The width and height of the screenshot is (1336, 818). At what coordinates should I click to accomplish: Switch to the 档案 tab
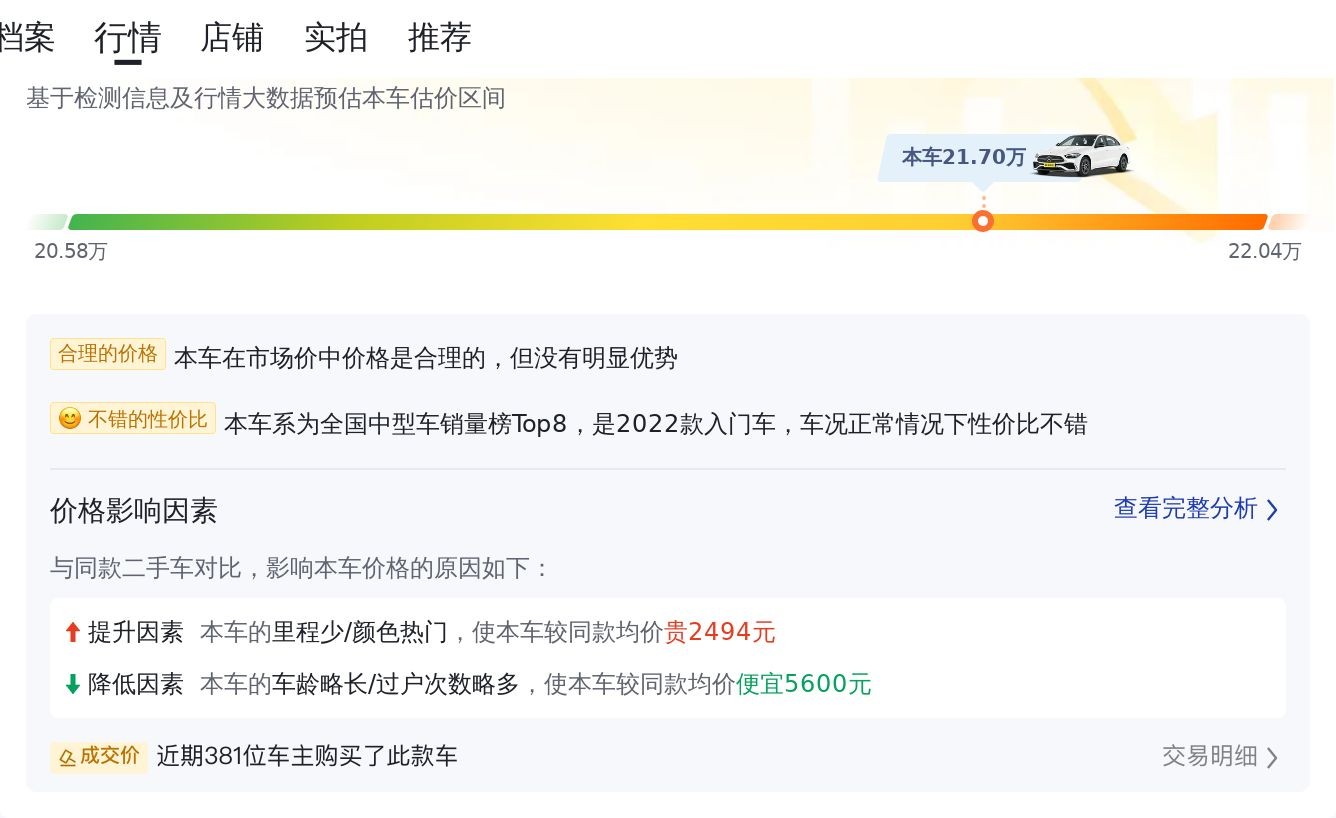point(26,38)
